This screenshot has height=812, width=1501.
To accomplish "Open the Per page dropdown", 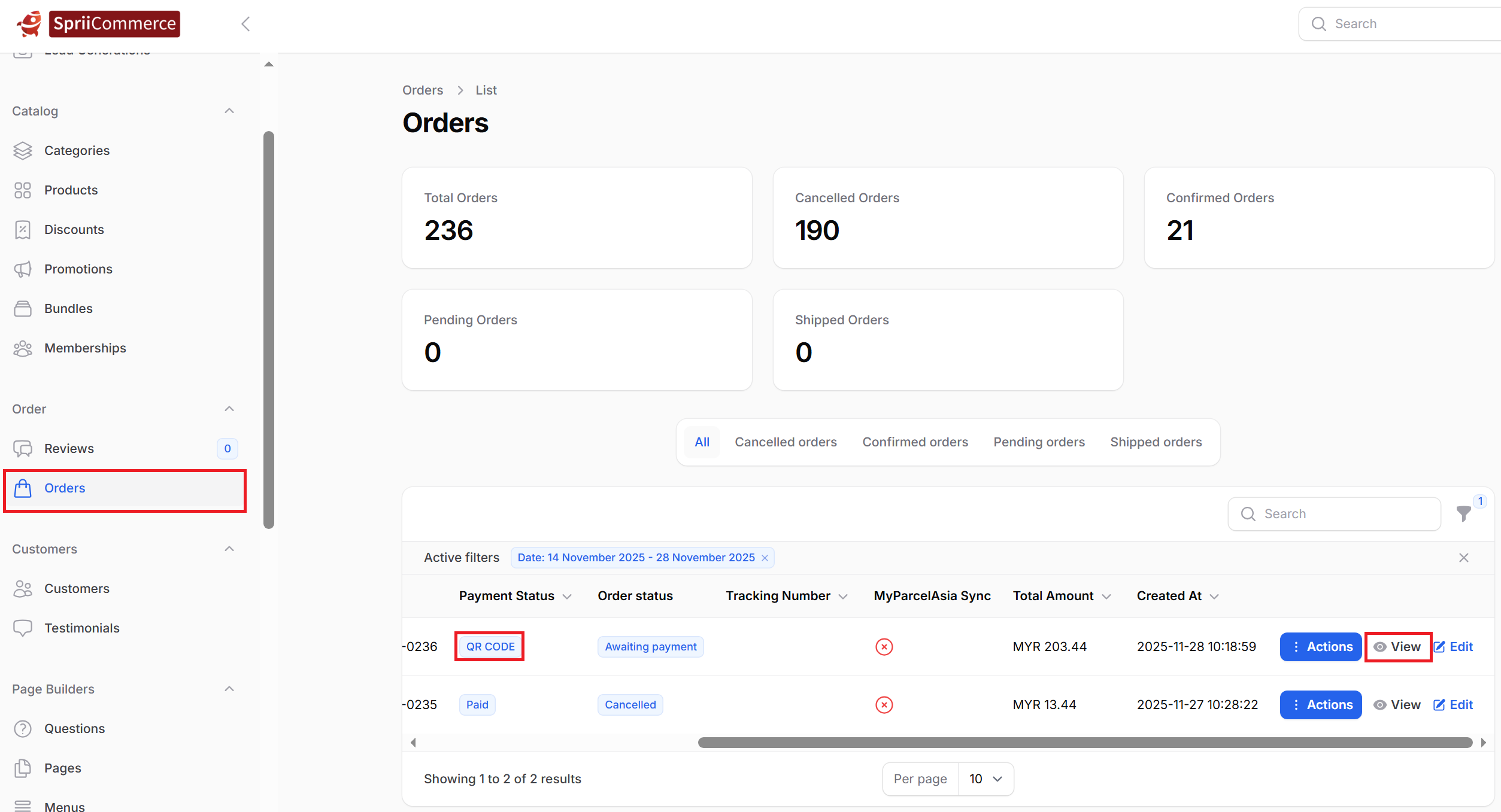I will (985, 779).
